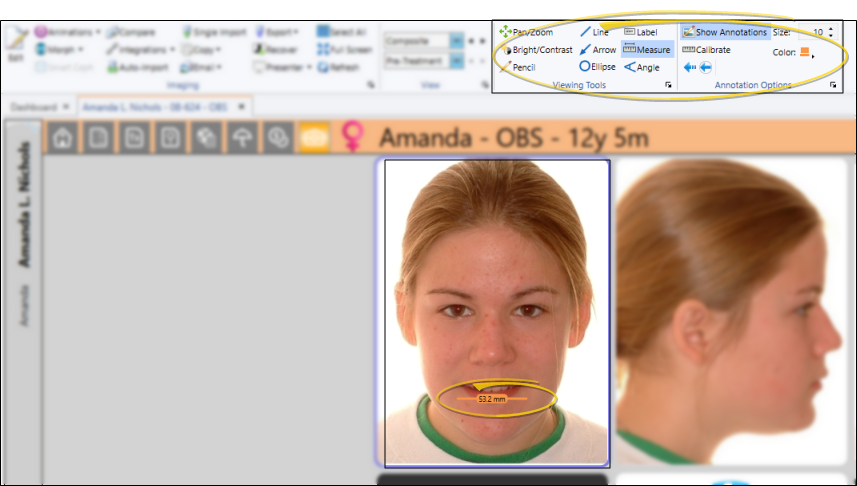Image resolution: width=857 pixels, height=486 pixels.
Task: Activate the Arrow annotation tool
Action: tap(598, 50)
